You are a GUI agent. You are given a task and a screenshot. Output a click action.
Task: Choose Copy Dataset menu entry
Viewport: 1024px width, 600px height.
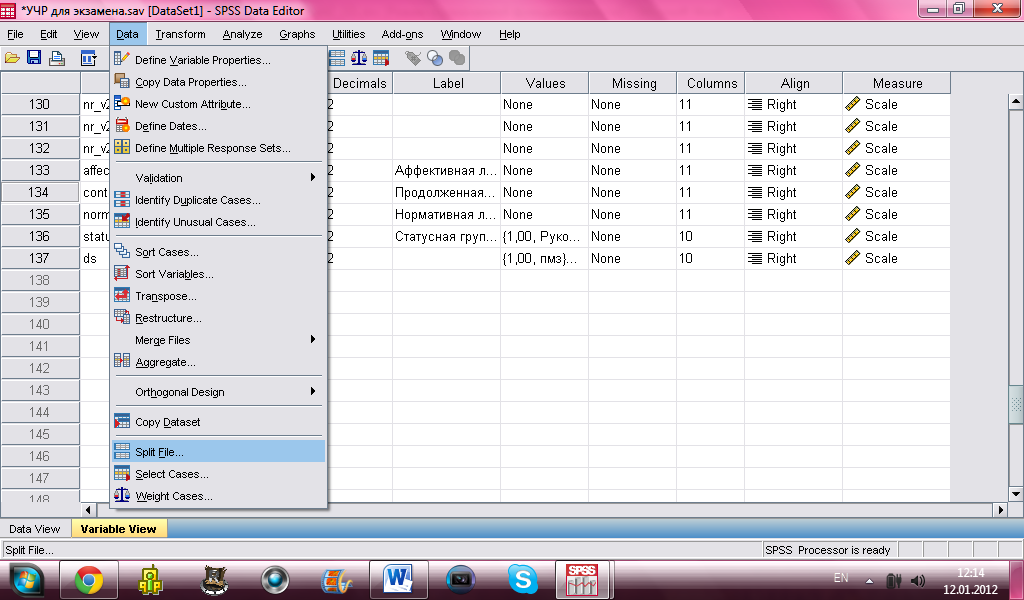(218, 422)
